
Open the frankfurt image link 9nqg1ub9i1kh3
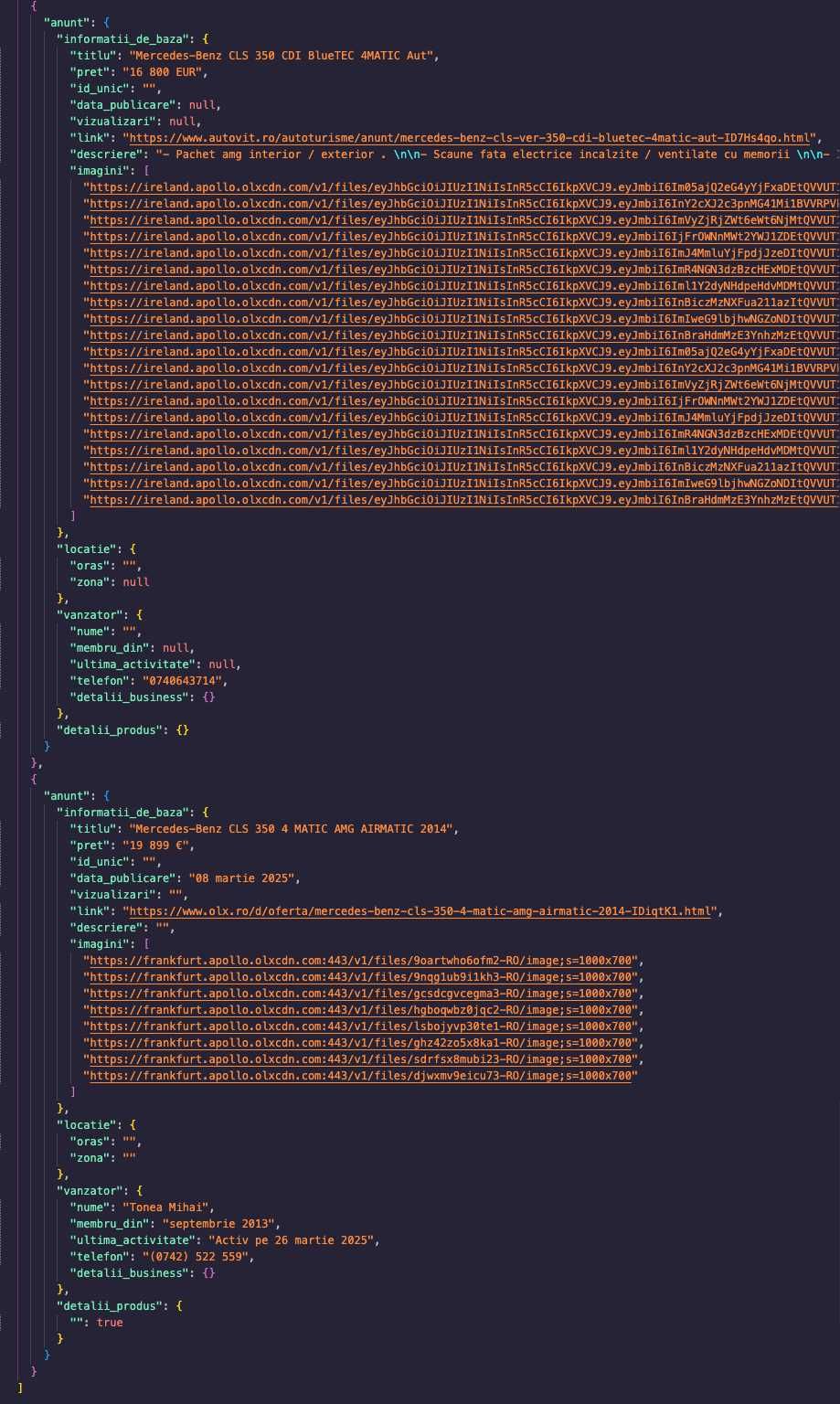361,977
